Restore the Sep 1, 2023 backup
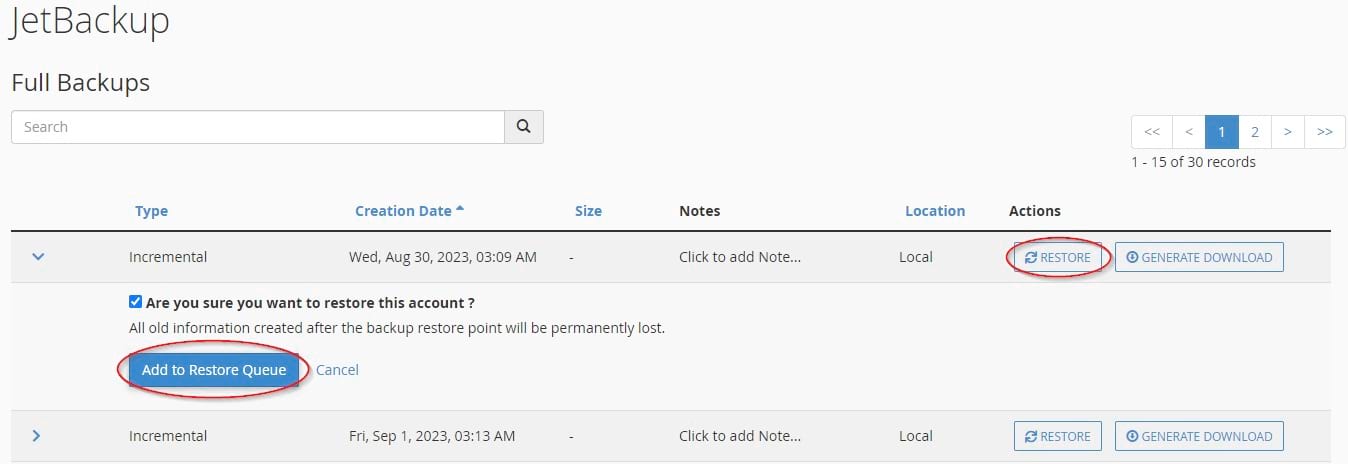Viewport: 1348px width, 464px height. click(1057, 436)
